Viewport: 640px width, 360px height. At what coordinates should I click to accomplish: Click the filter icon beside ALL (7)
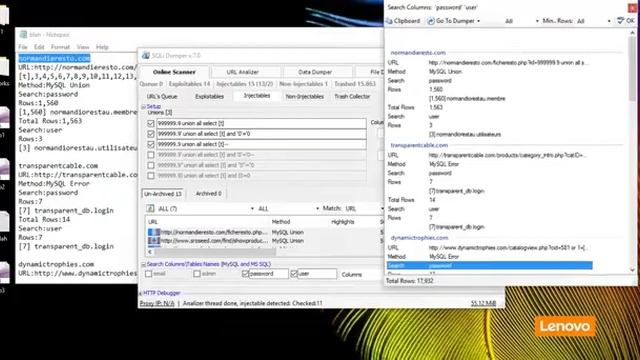tap(150, 209)
